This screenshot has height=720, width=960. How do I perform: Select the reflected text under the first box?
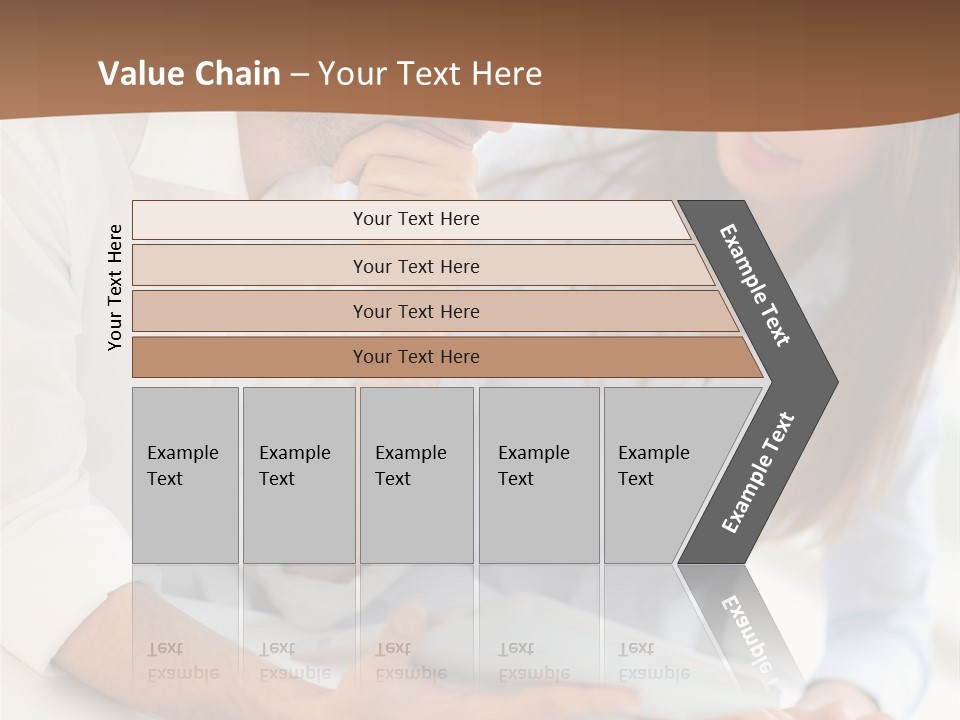tap(181, 661)
